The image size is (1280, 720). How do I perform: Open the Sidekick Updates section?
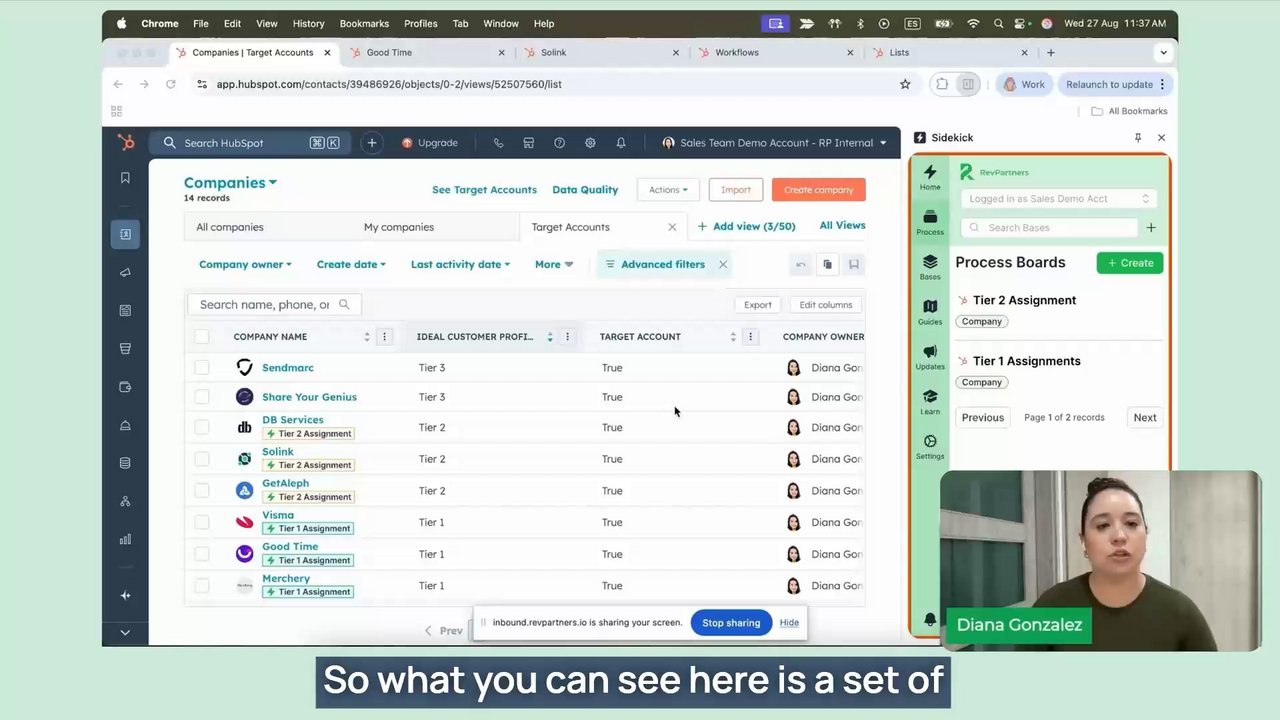pyautogui.click(x=930, y=357)
